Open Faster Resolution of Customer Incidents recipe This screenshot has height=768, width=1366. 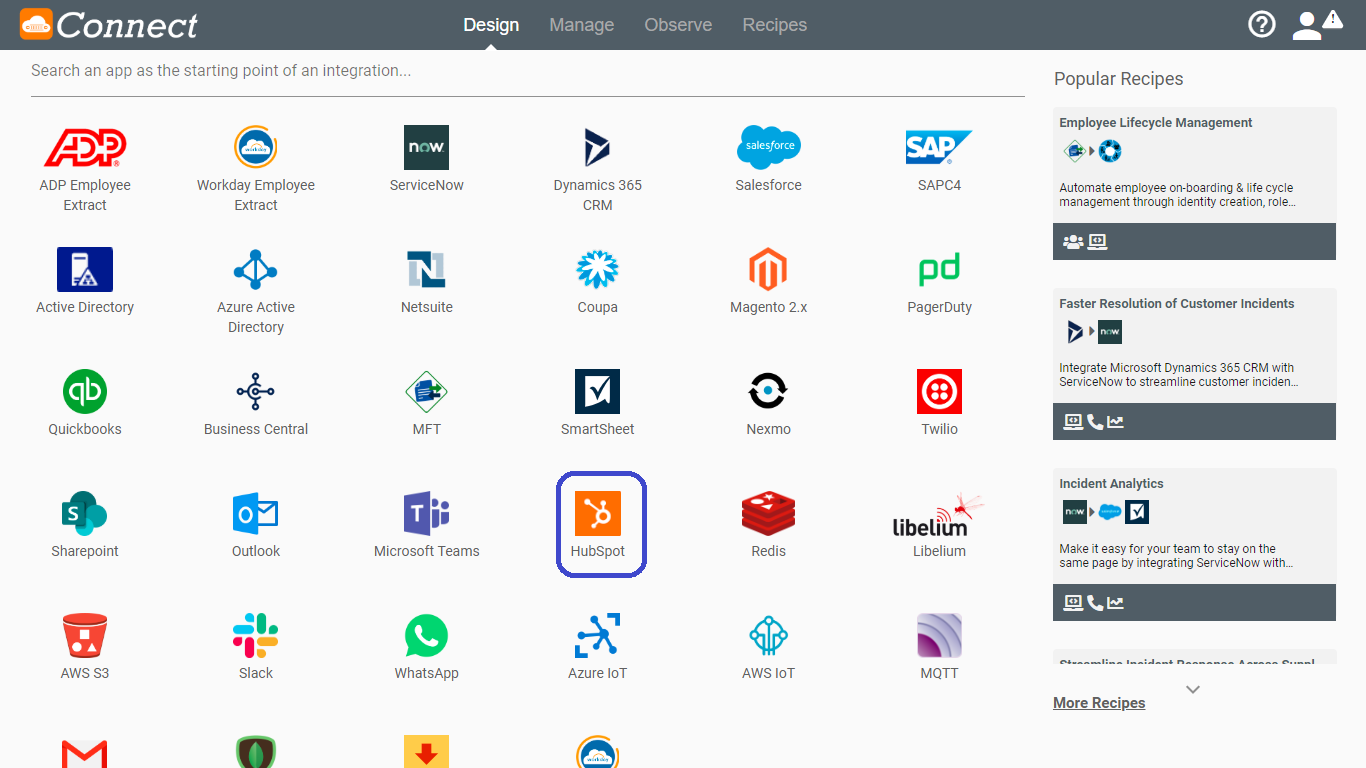click(x=1194, y=364)
